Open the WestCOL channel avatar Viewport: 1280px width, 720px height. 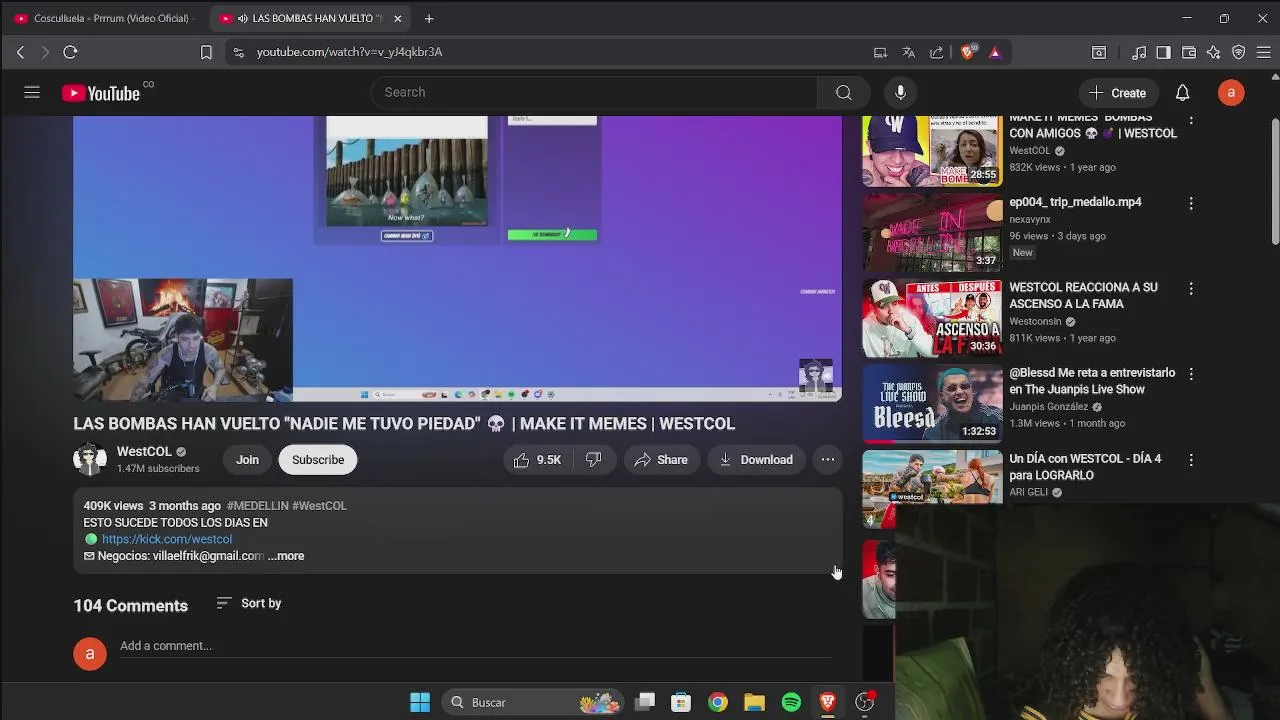[90, 460]
